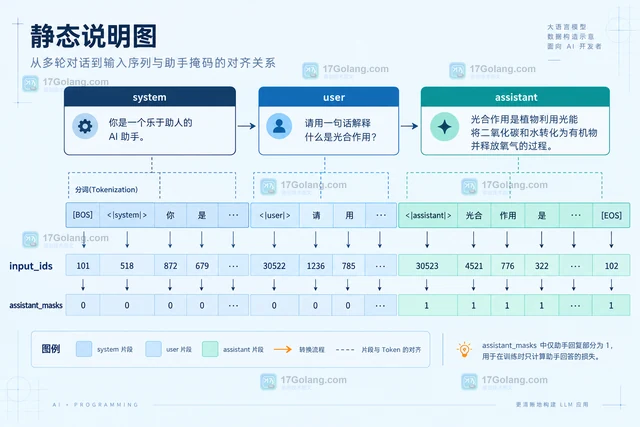
Task: Click the subtitle 从多轮对话到输入序列与助手掩码的对齐关系
Action: click(153, 62)
